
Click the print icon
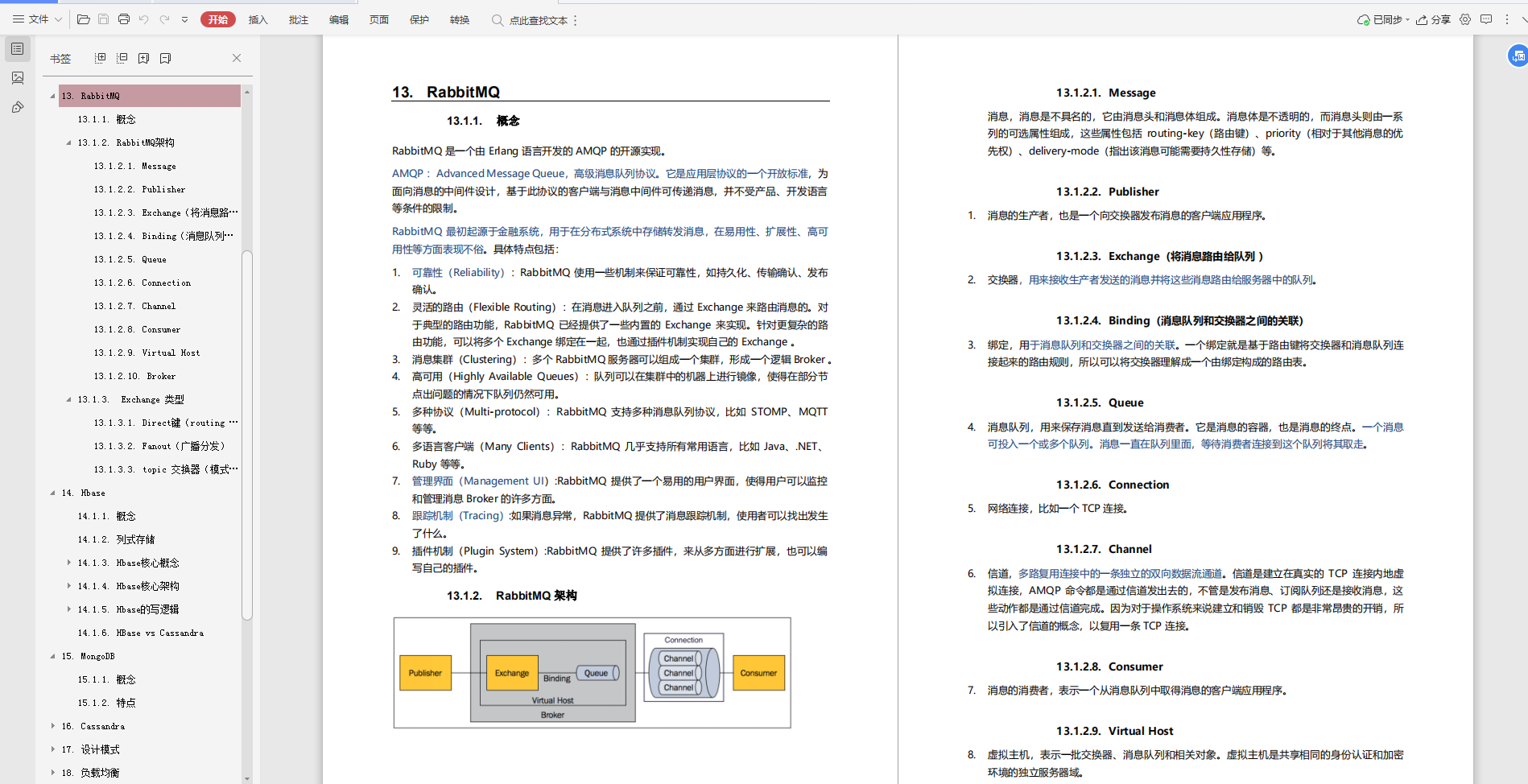pos(124,19)
